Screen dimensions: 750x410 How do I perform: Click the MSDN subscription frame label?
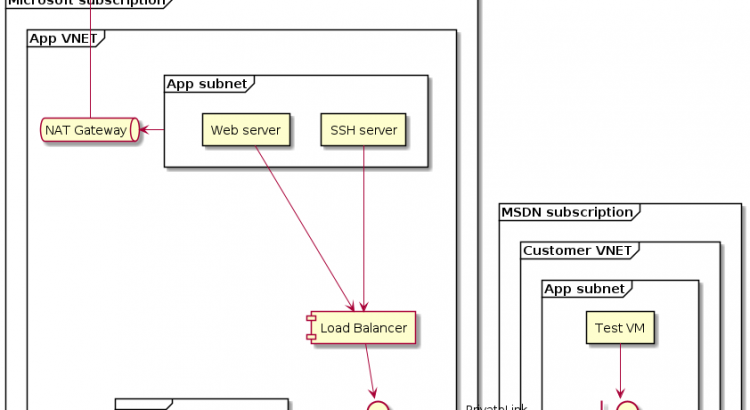click(x=567, y=212)
